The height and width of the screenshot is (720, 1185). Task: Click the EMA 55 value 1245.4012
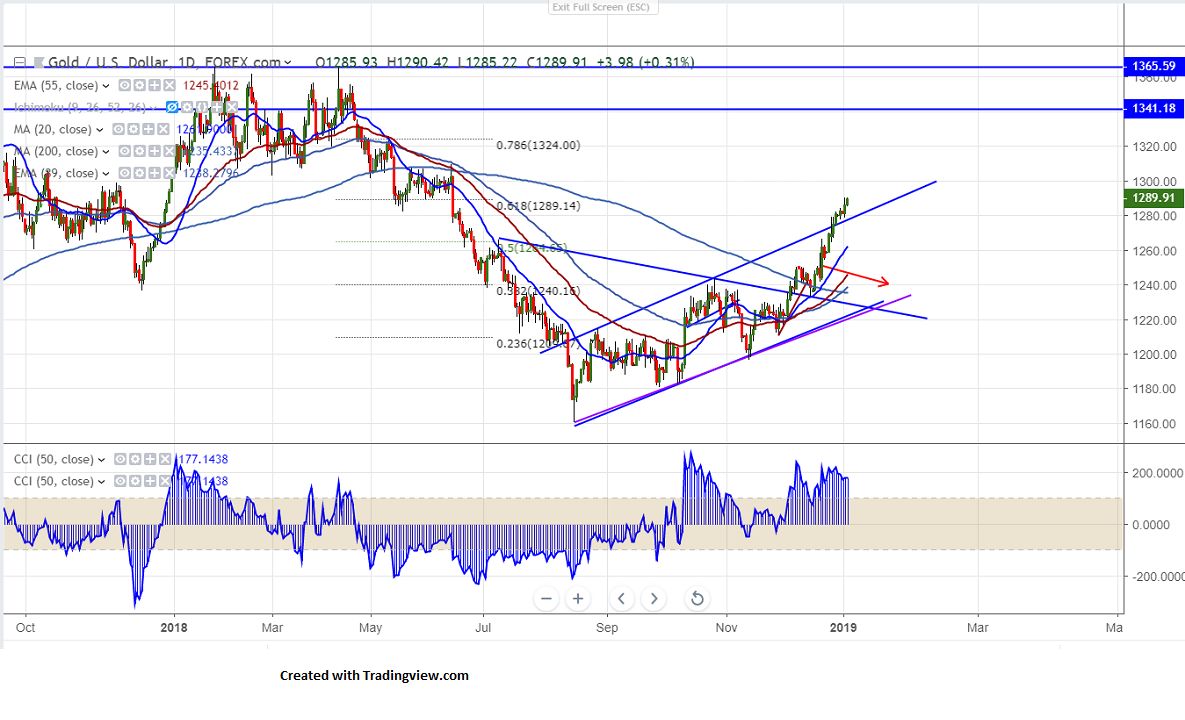click(211, 85)
